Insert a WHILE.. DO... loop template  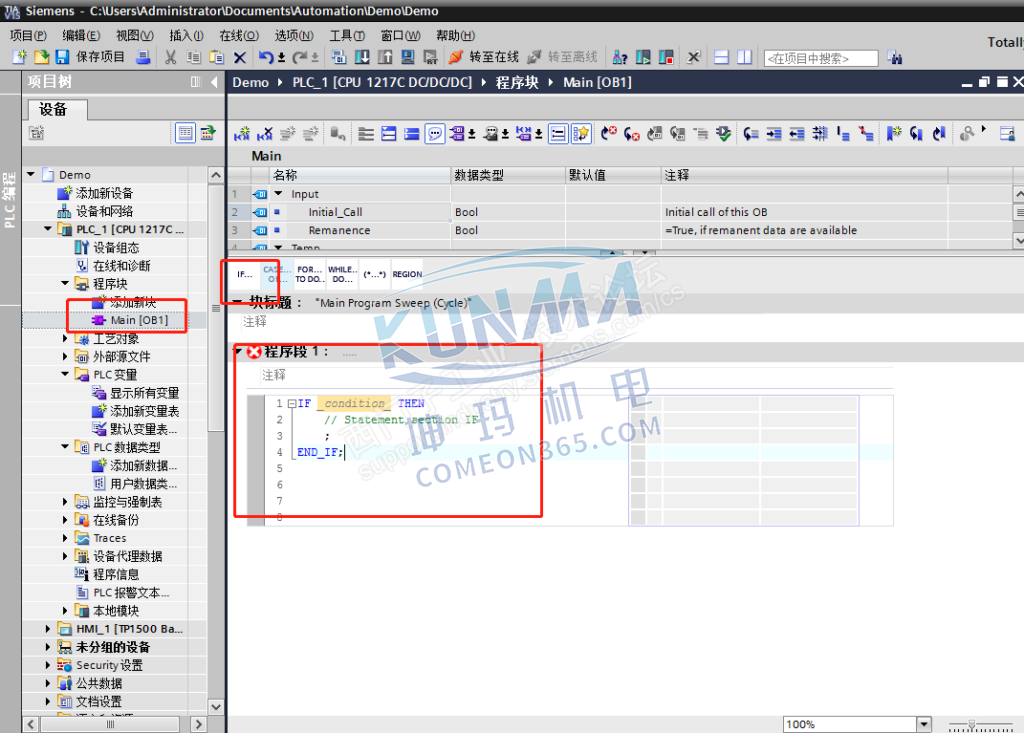point(342,274)
